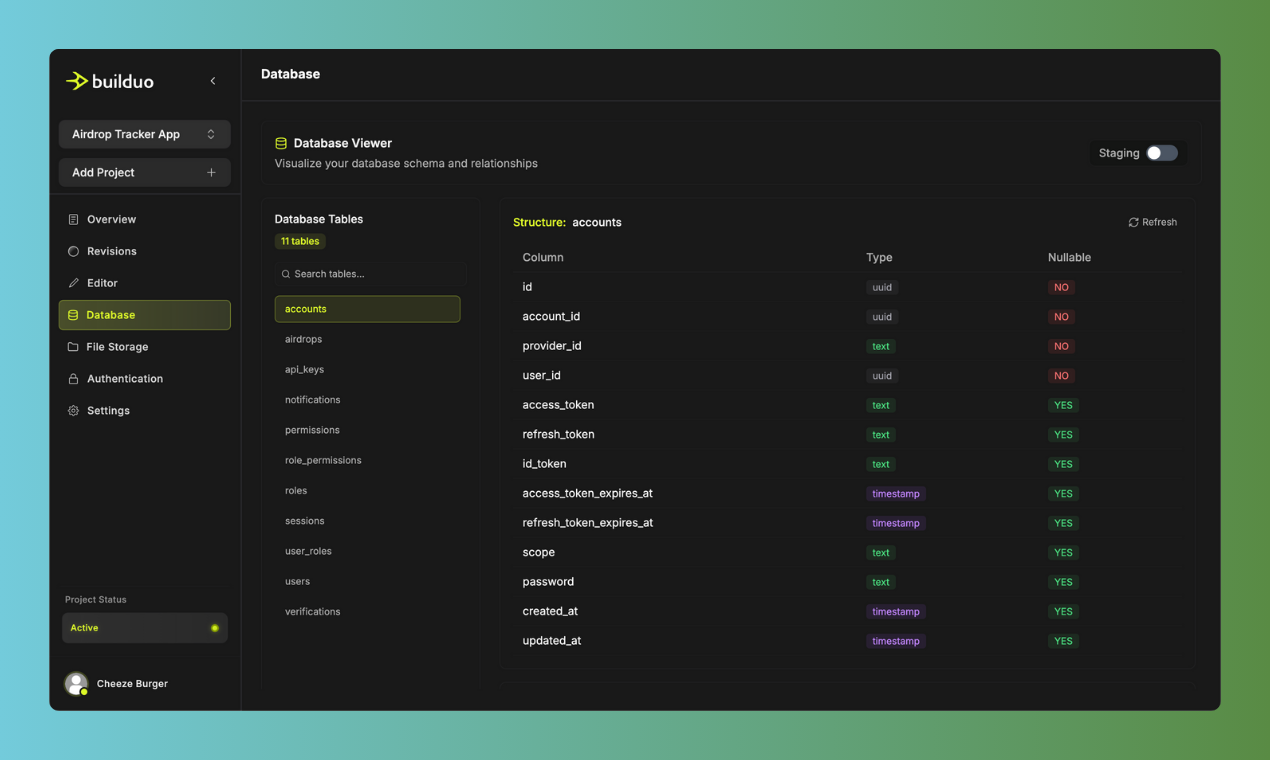
Task: Open File Storage using its folder icon
Action: tap(74, 347)
